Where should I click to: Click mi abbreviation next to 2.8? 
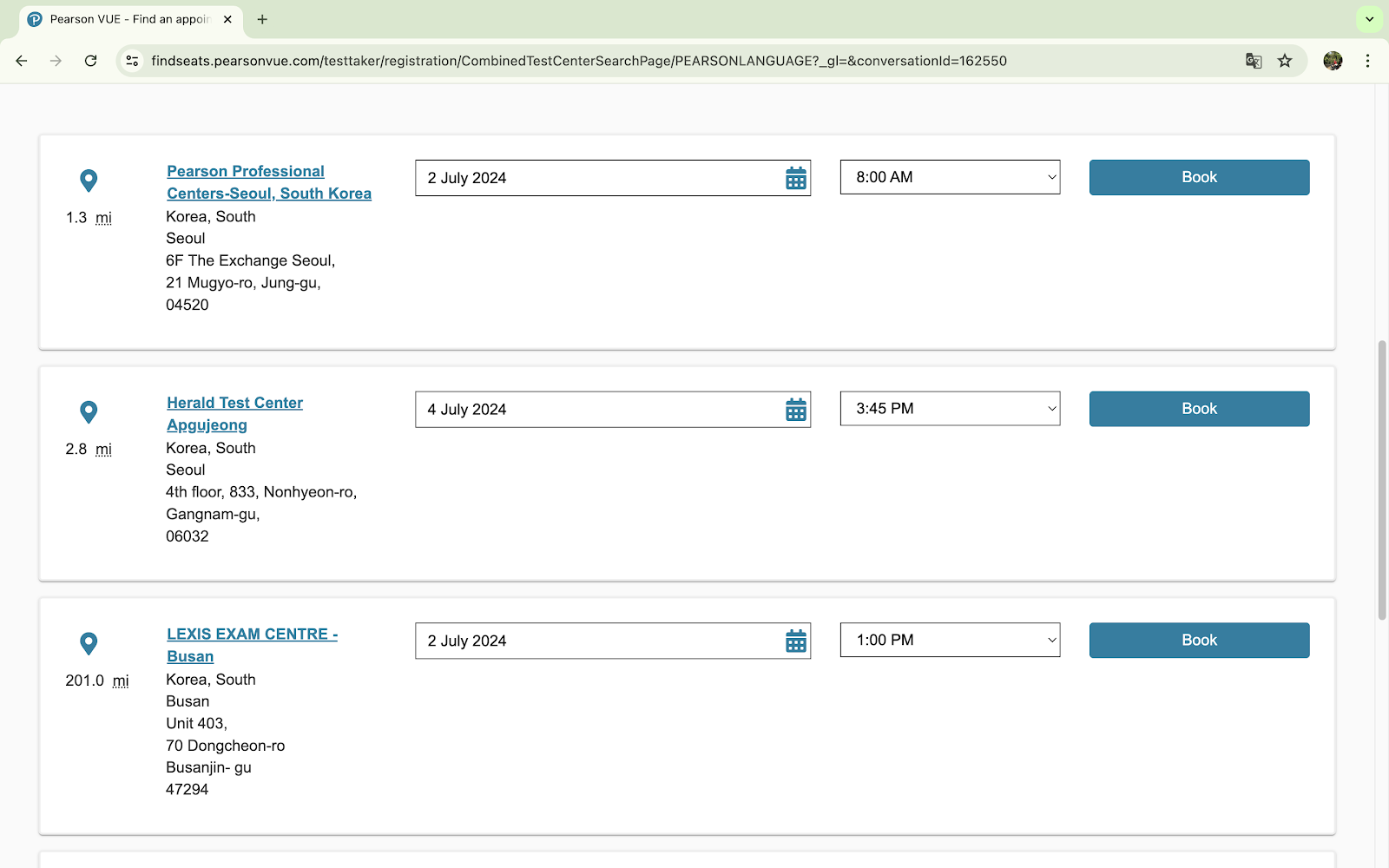tap(103, 450)
